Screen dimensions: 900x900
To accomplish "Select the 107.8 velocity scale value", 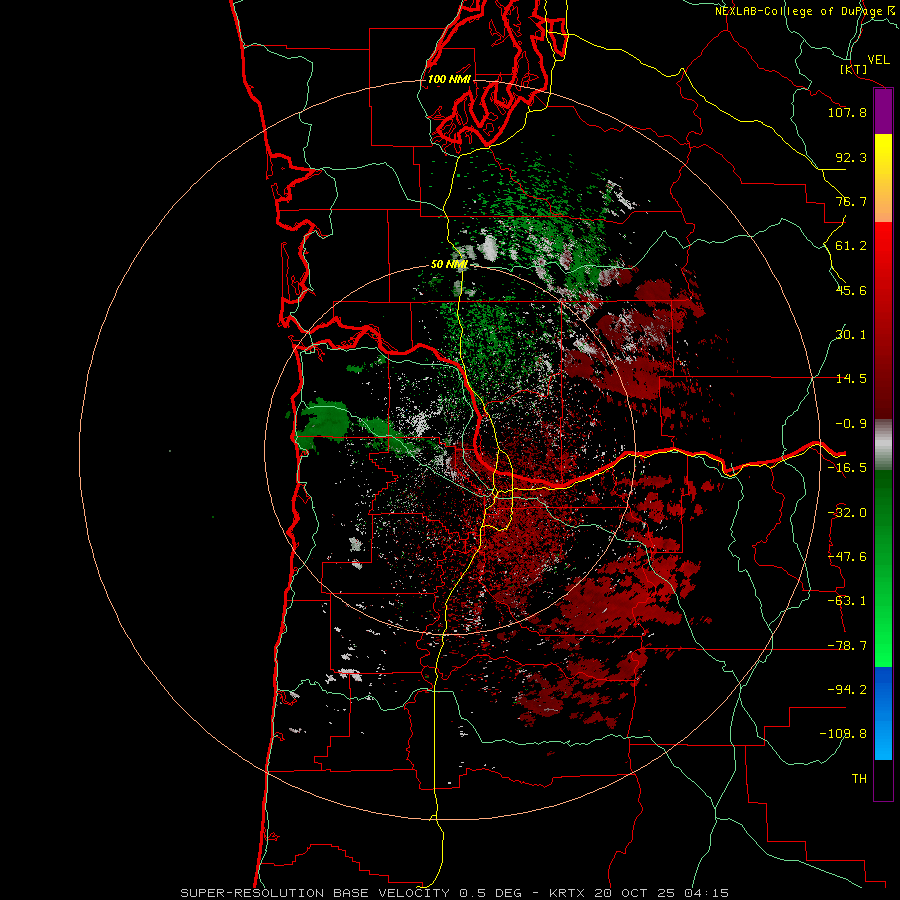I will coord(847,112).
